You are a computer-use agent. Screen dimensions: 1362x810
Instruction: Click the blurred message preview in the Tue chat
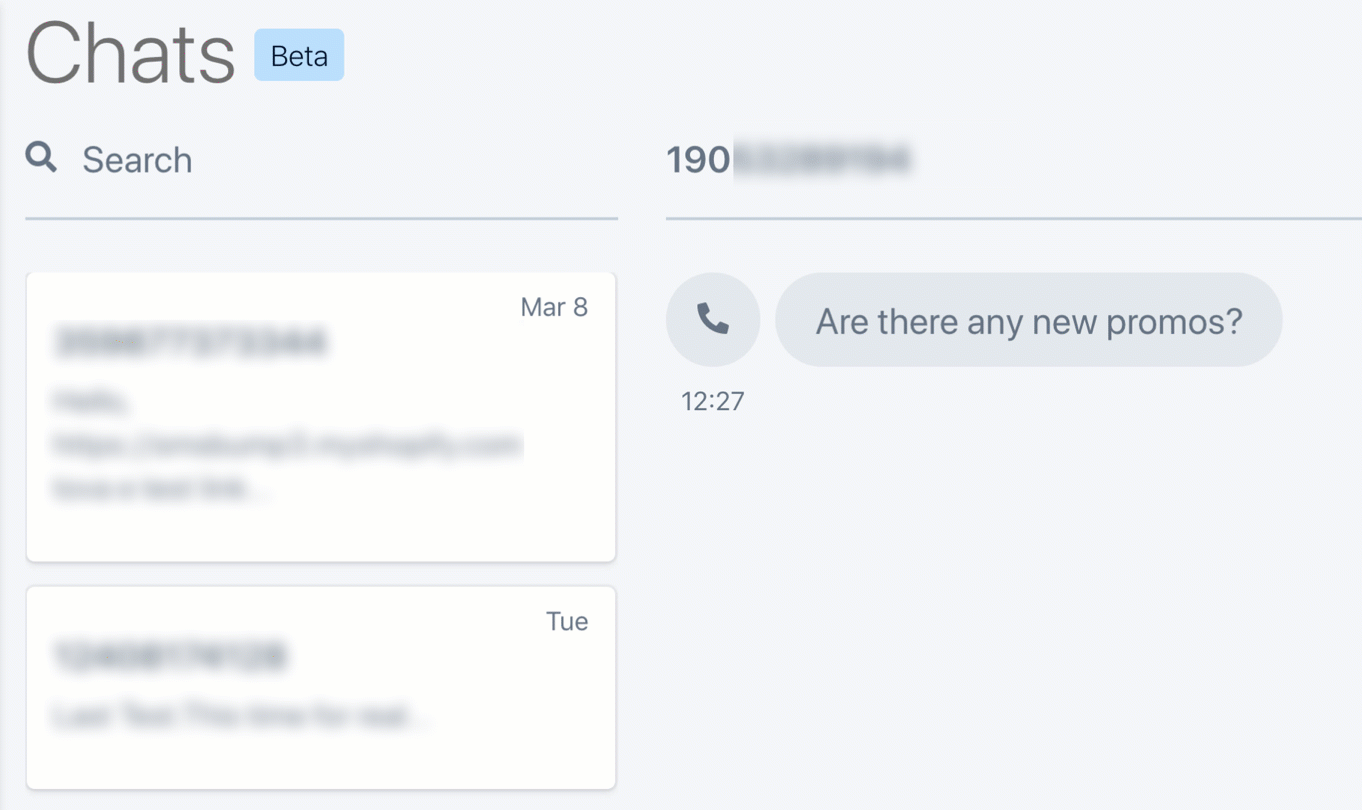[240, 716]
